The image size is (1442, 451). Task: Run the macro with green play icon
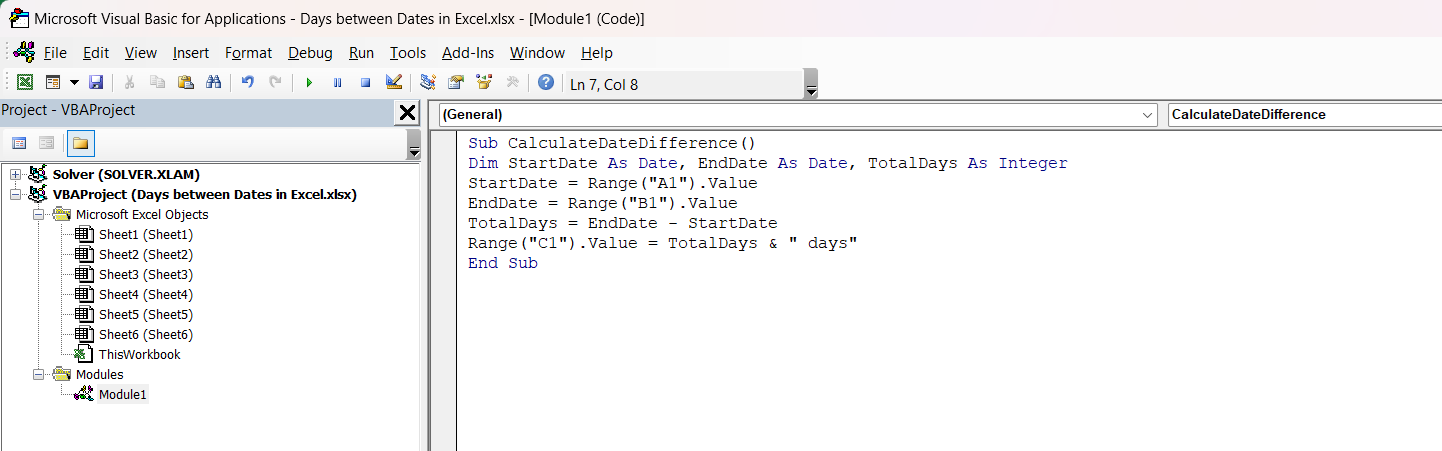(x=309, y=83)
